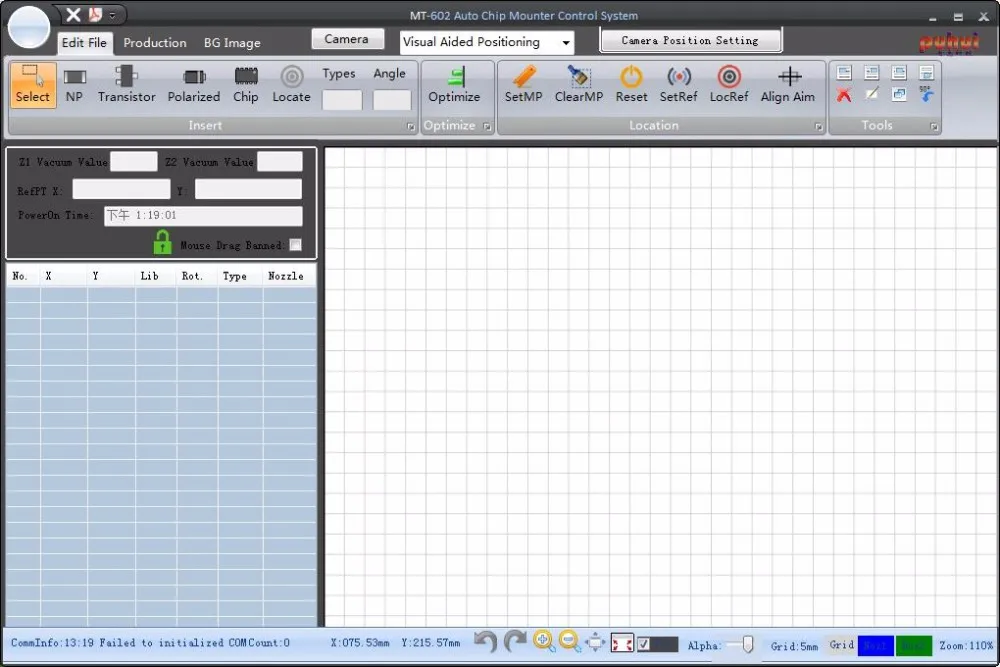The image size is (1000, 667).
Task: Zoom out with the minus magnifier
Action: 570,641
